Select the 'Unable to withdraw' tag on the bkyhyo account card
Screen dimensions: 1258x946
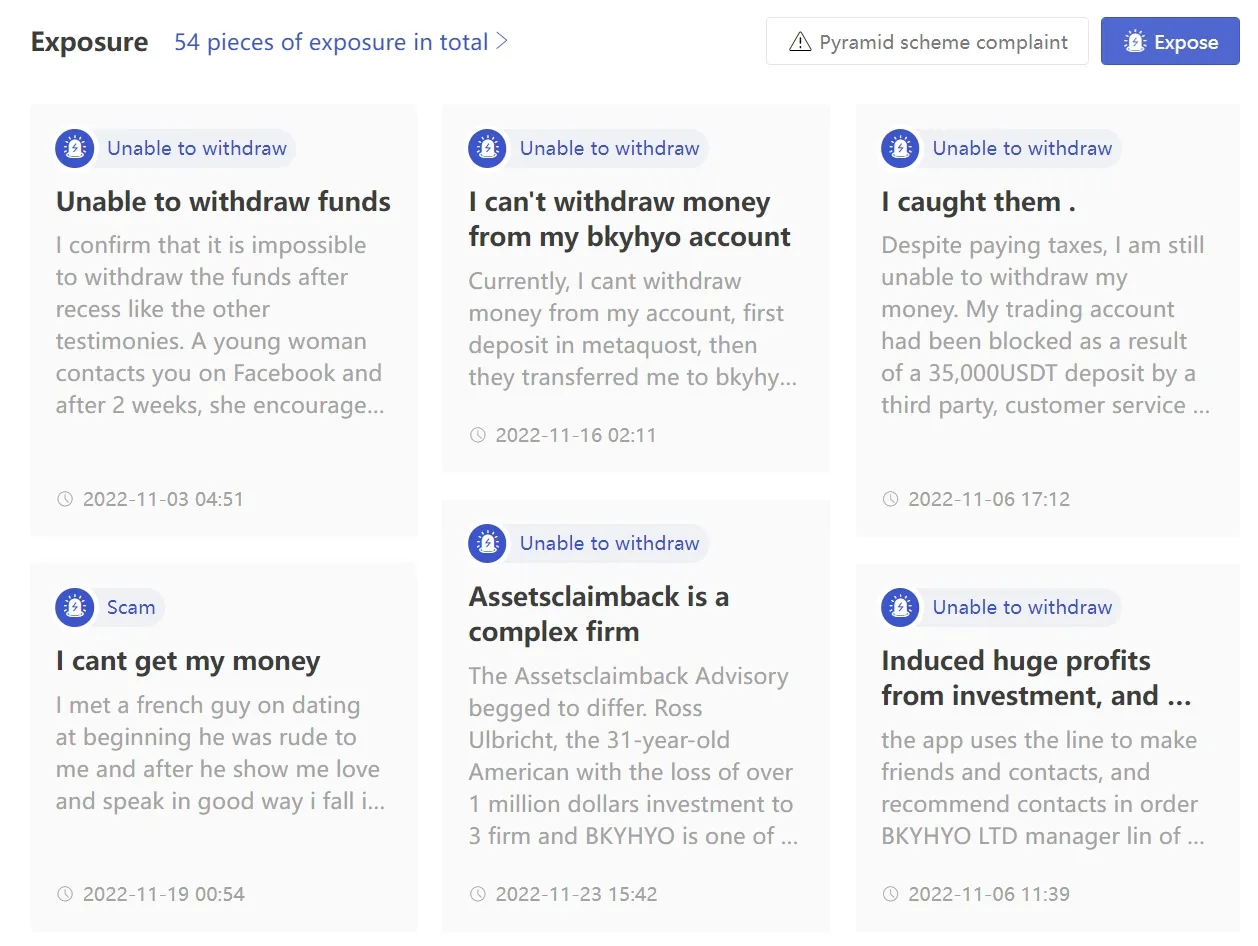[609, 148]
